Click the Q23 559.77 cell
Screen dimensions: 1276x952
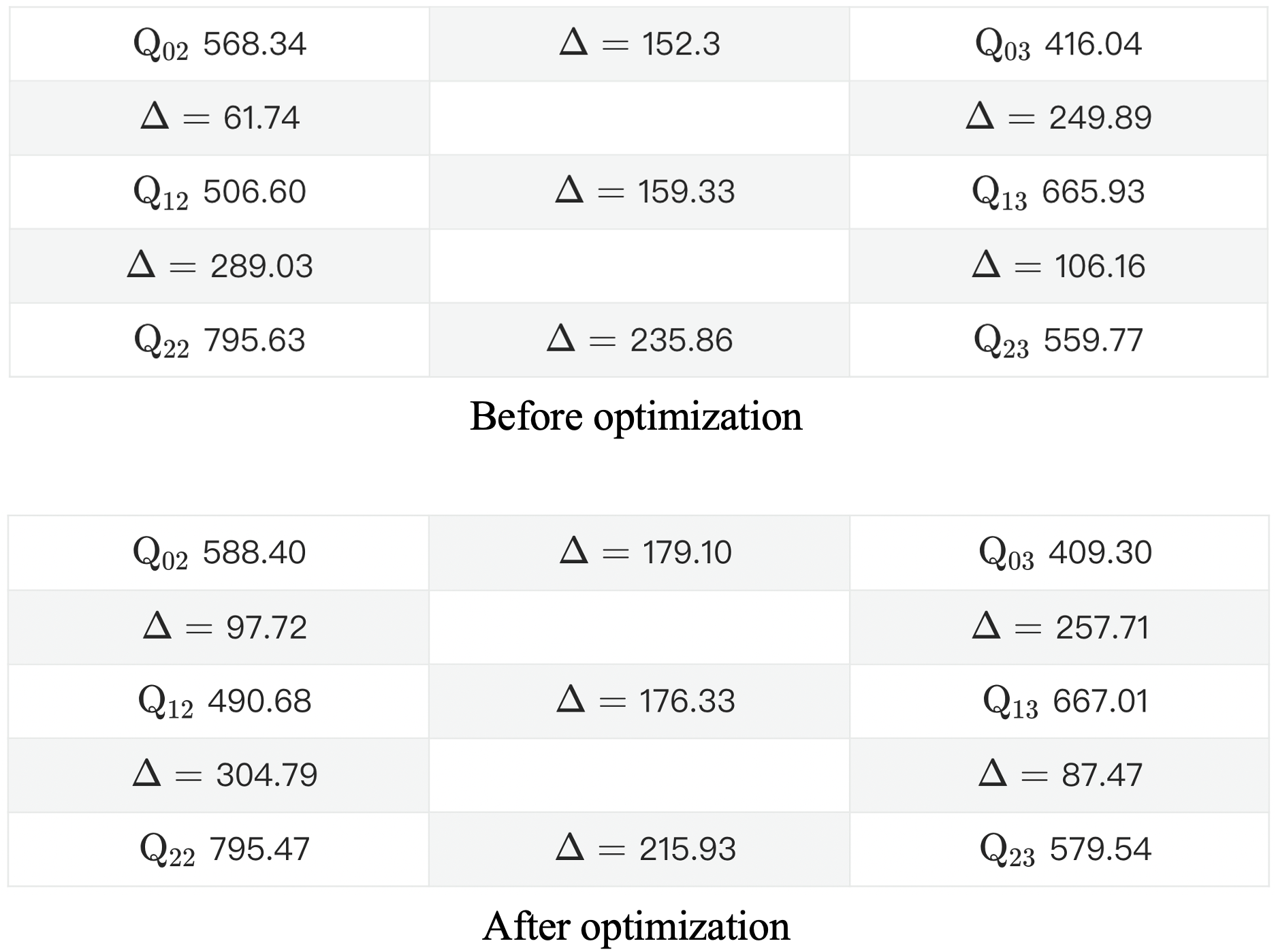pyautogui.click(x=1058, y=340)
